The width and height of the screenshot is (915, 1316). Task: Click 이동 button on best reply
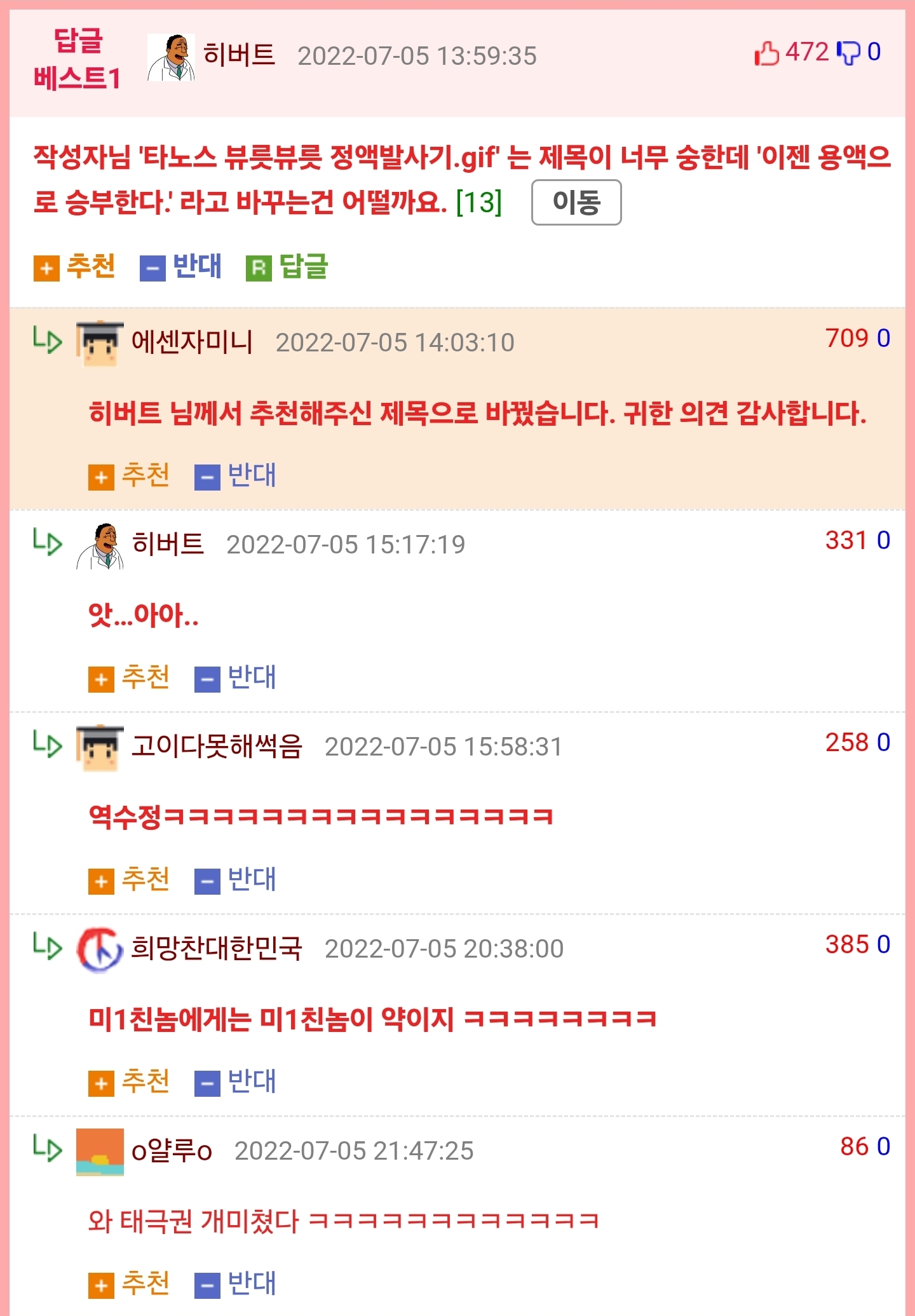[576, 203]
